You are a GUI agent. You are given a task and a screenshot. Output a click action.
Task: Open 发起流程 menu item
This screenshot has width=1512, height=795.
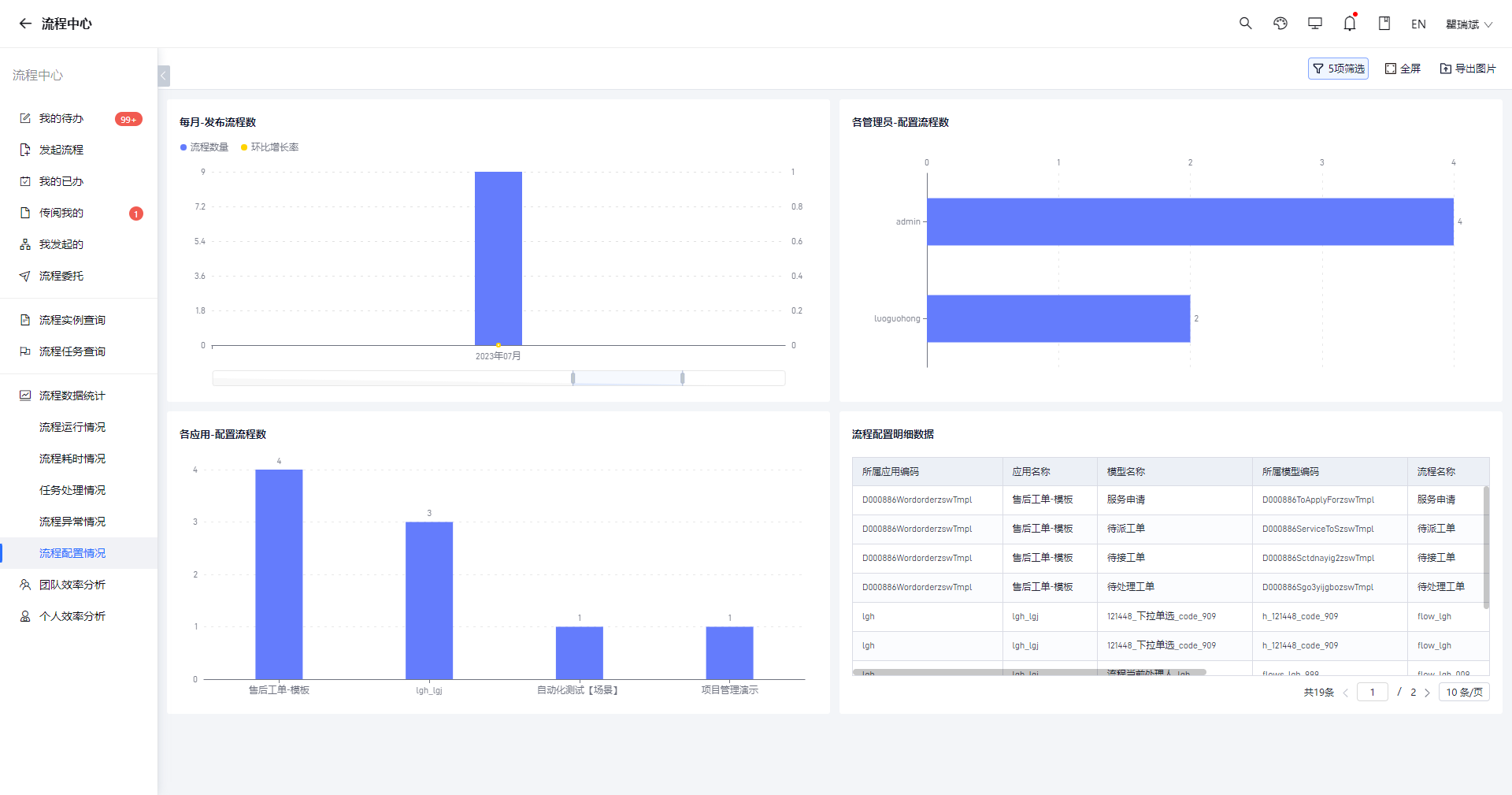point(79,150)
